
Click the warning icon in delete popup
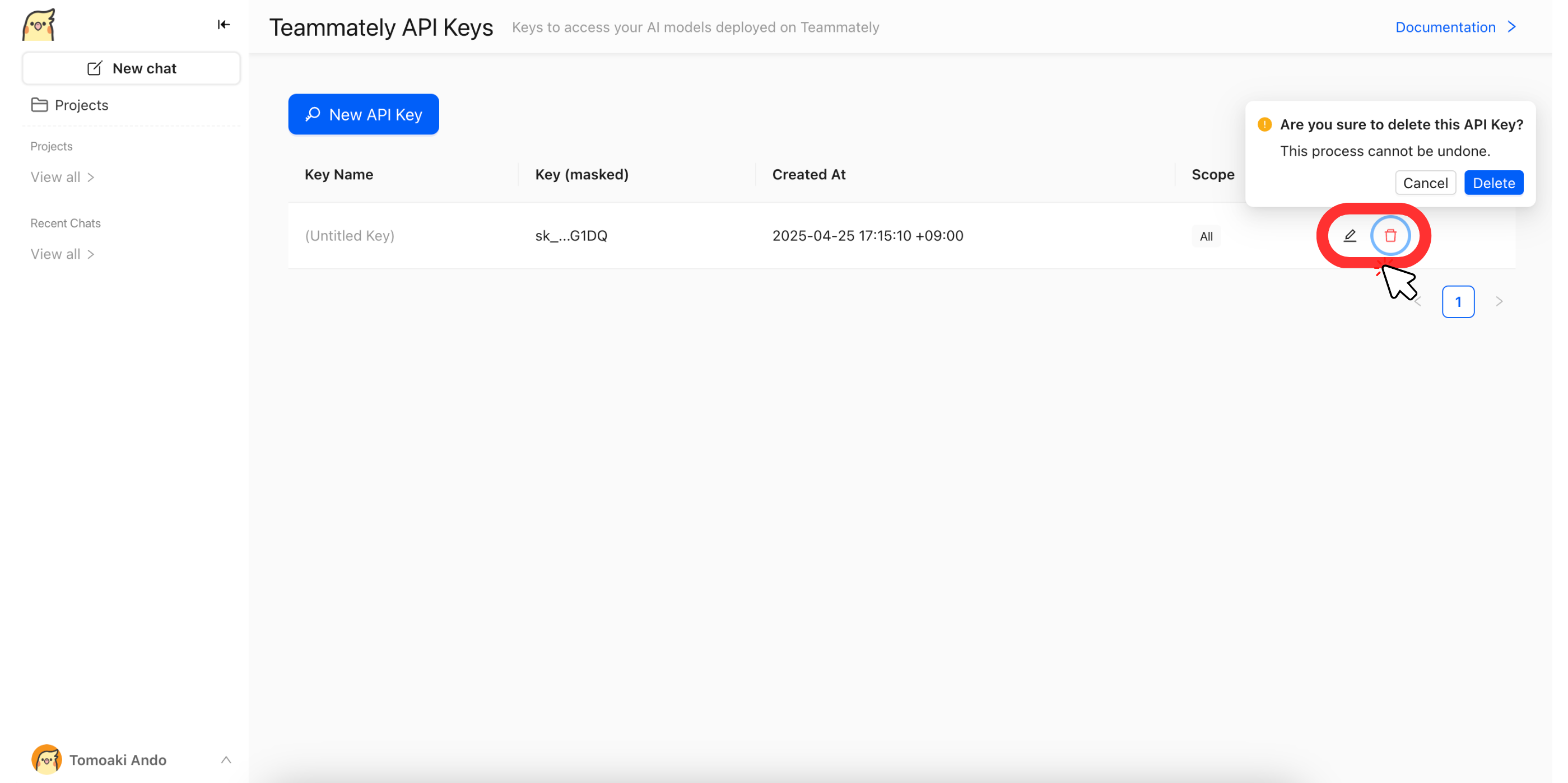pyautogui.click(x=1264, y=124)
